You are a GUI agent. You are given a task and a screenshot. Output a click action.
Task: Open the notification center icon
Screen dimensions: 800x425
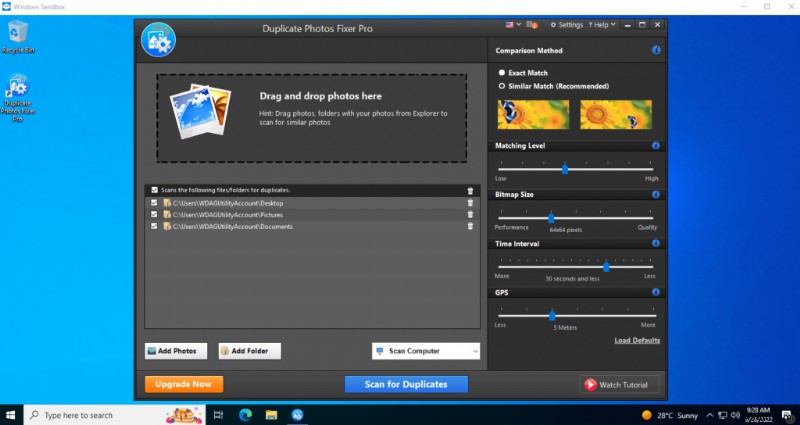787,415
